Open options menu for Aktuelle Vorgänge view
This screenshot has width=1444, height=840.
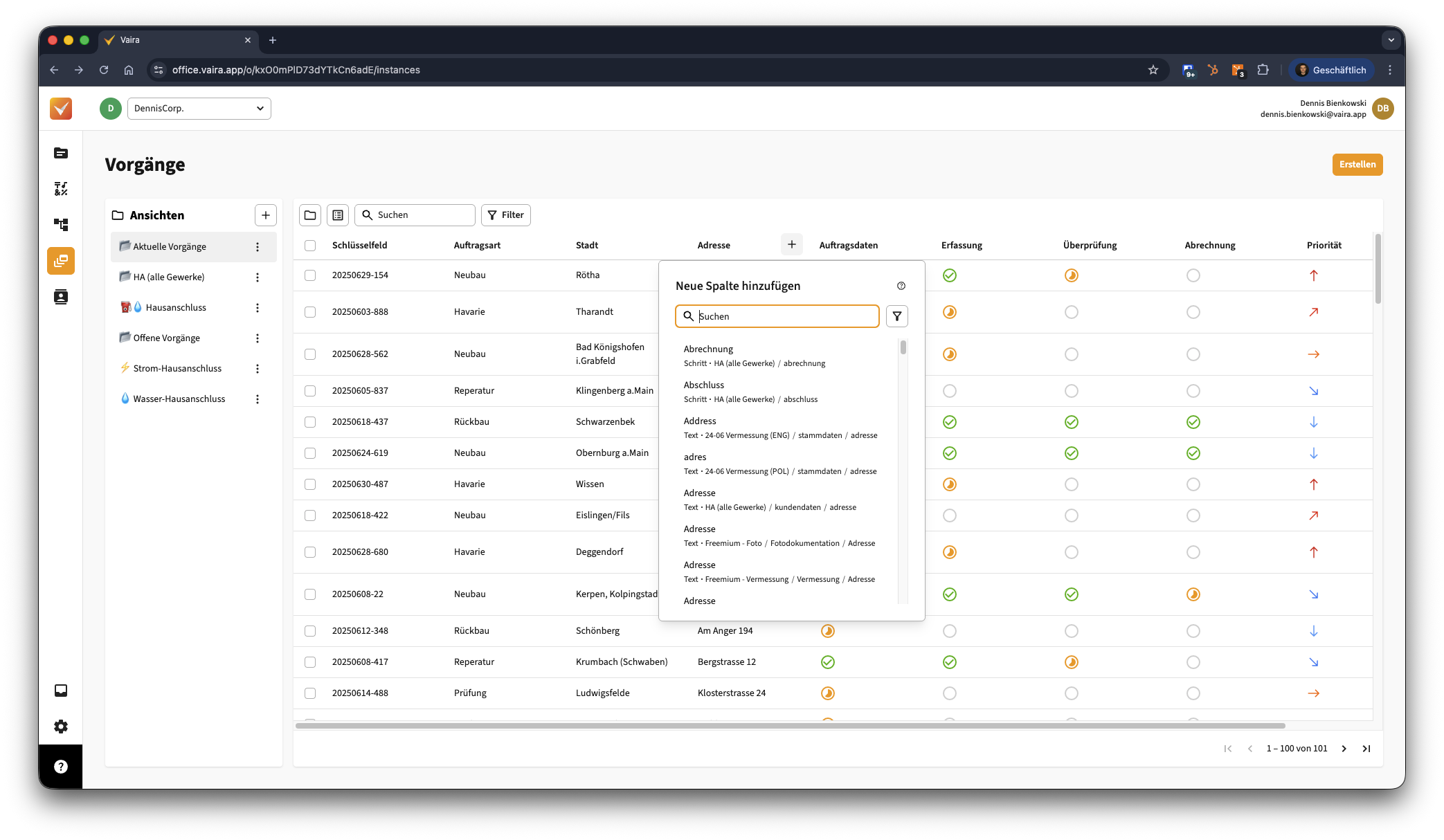click(258, 247)
